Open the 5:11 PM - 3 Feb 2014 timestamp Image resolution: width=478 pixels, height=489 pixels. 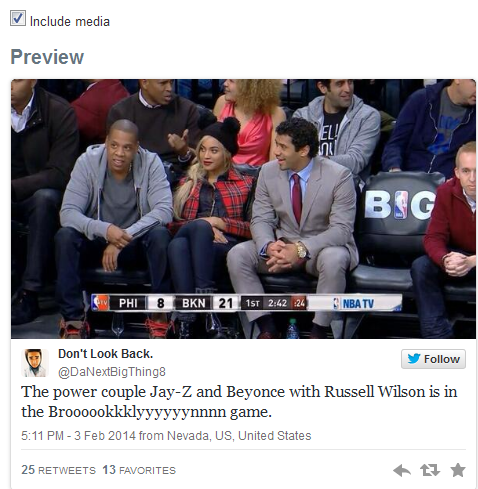coord(78,436)
